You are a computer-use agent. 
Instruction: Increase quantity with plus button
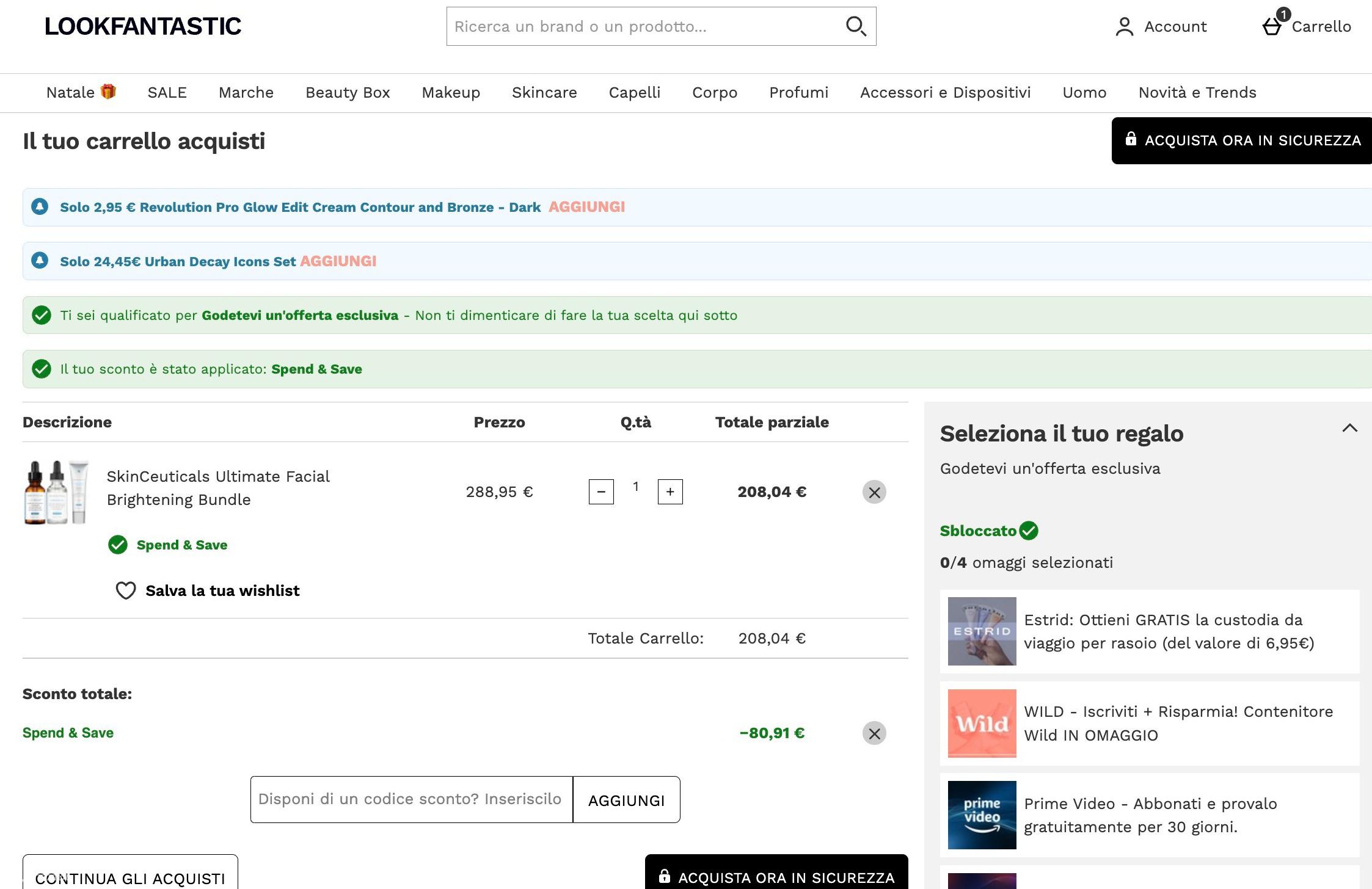coord(670,492)
